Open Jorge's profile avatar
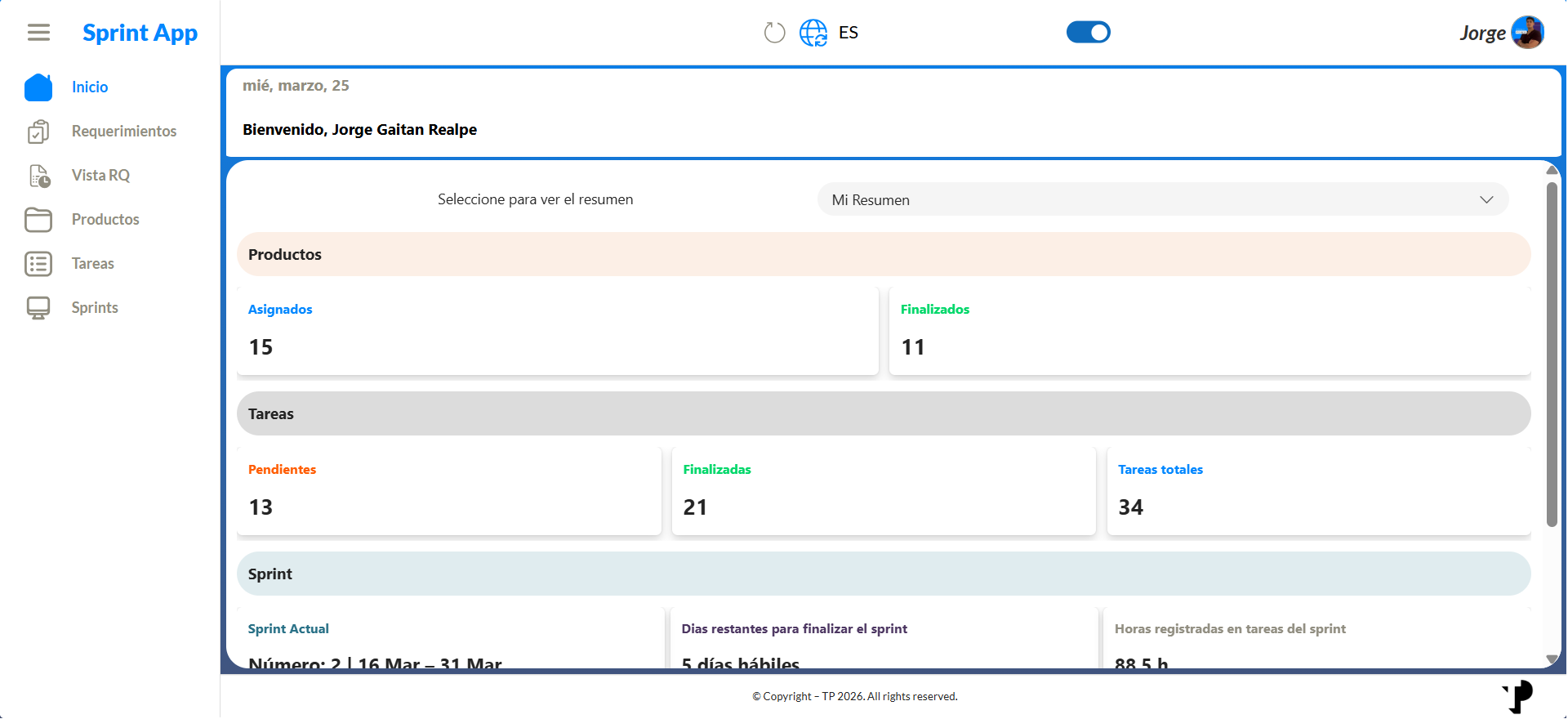The height and width of the screenshot is (719, 1568). pyautogui.click(x=1527, y=33)
